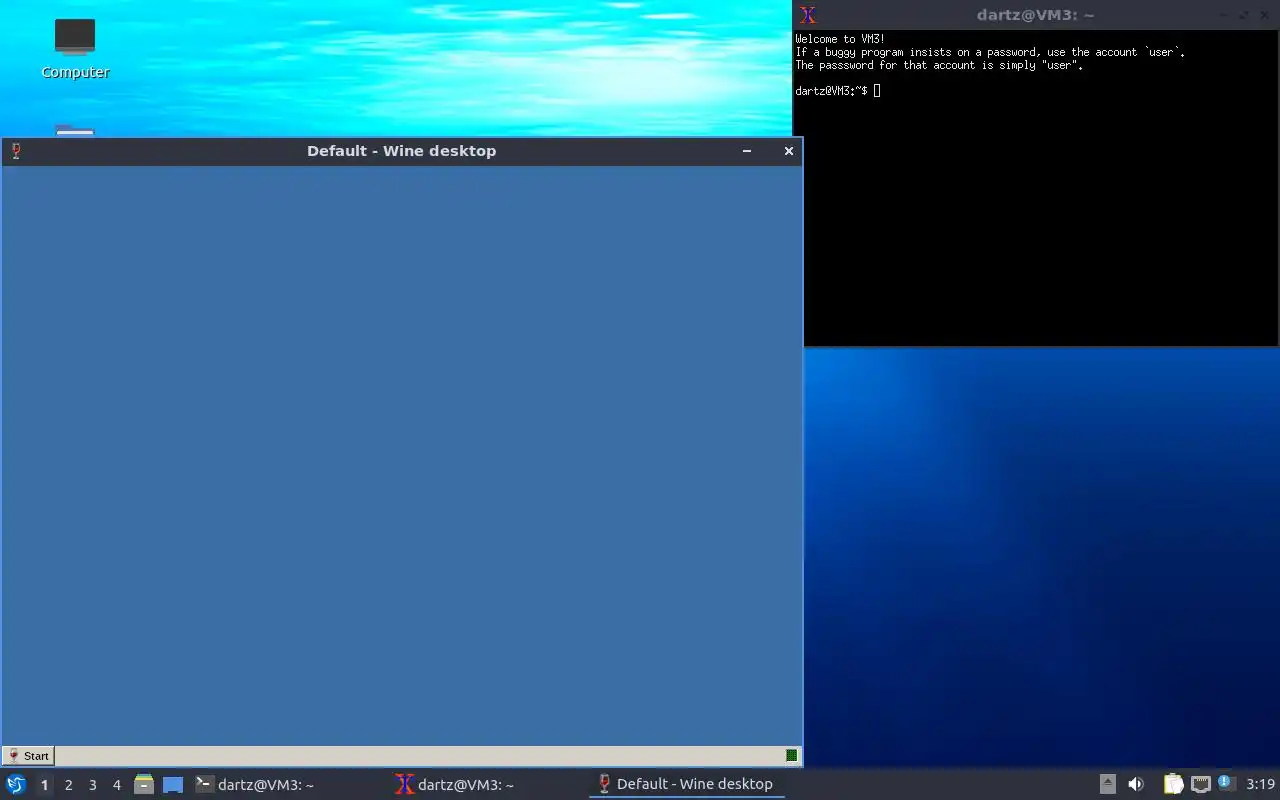The height and width of the screenshot is (800, 1280).
Task: Select the Default - Wine desktop taskbar entry
Action: (687, 784)
